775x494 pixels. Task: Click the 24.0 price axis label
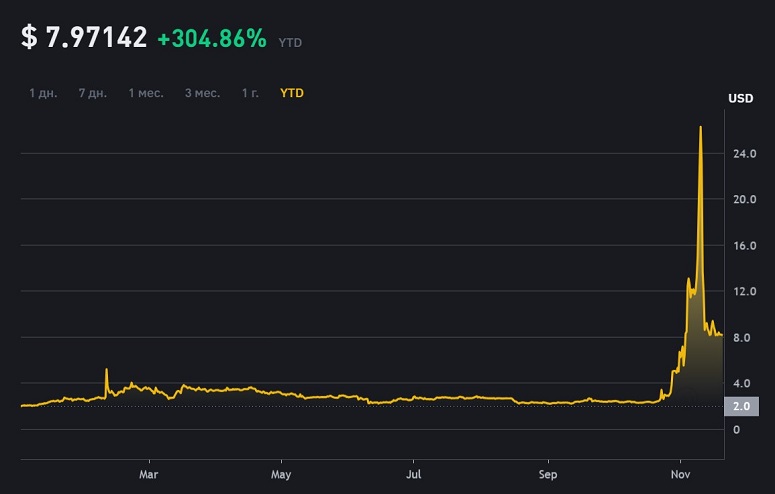744,154
